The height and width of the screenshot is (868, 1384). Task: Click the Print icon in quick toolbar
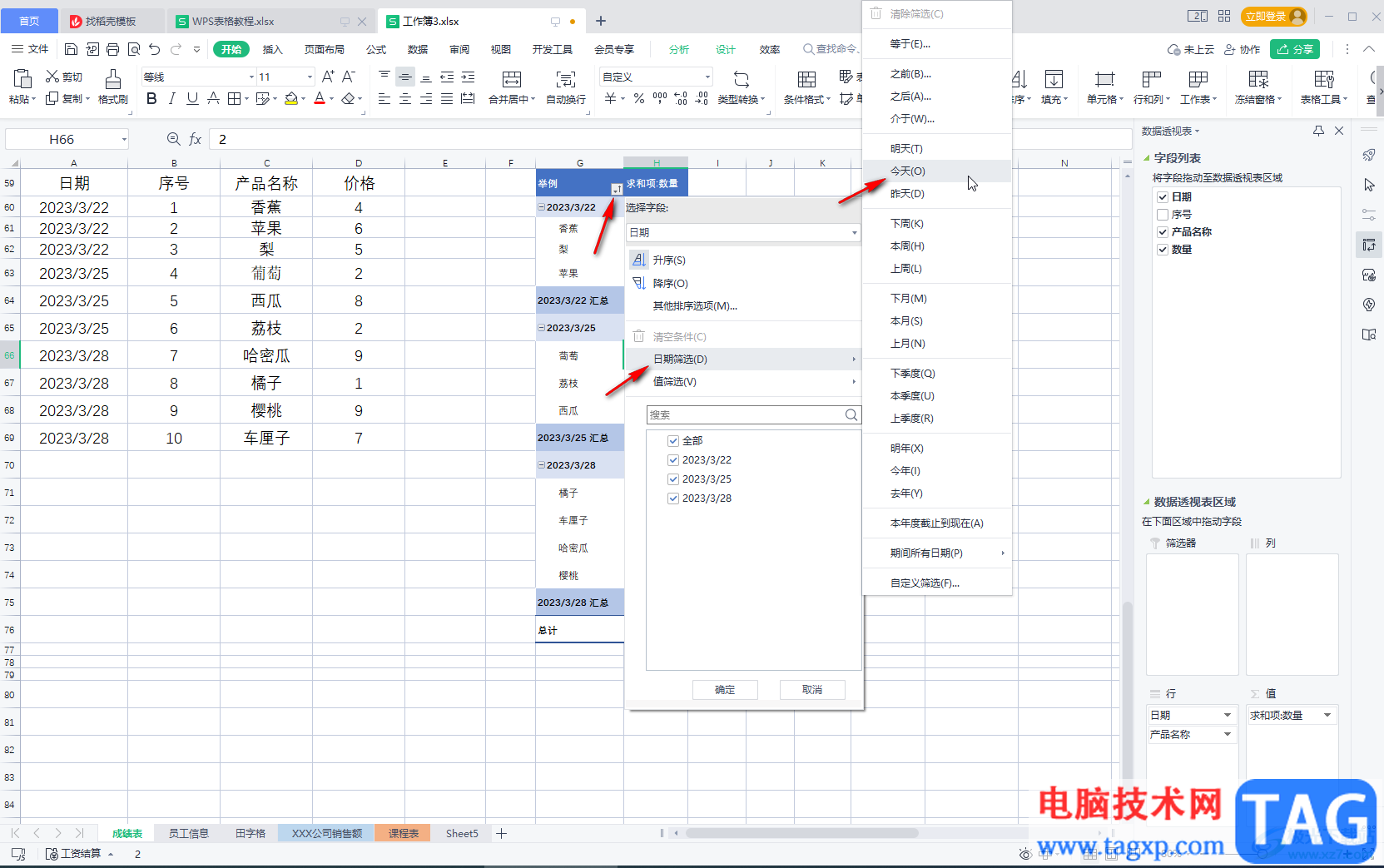(112, 49)
